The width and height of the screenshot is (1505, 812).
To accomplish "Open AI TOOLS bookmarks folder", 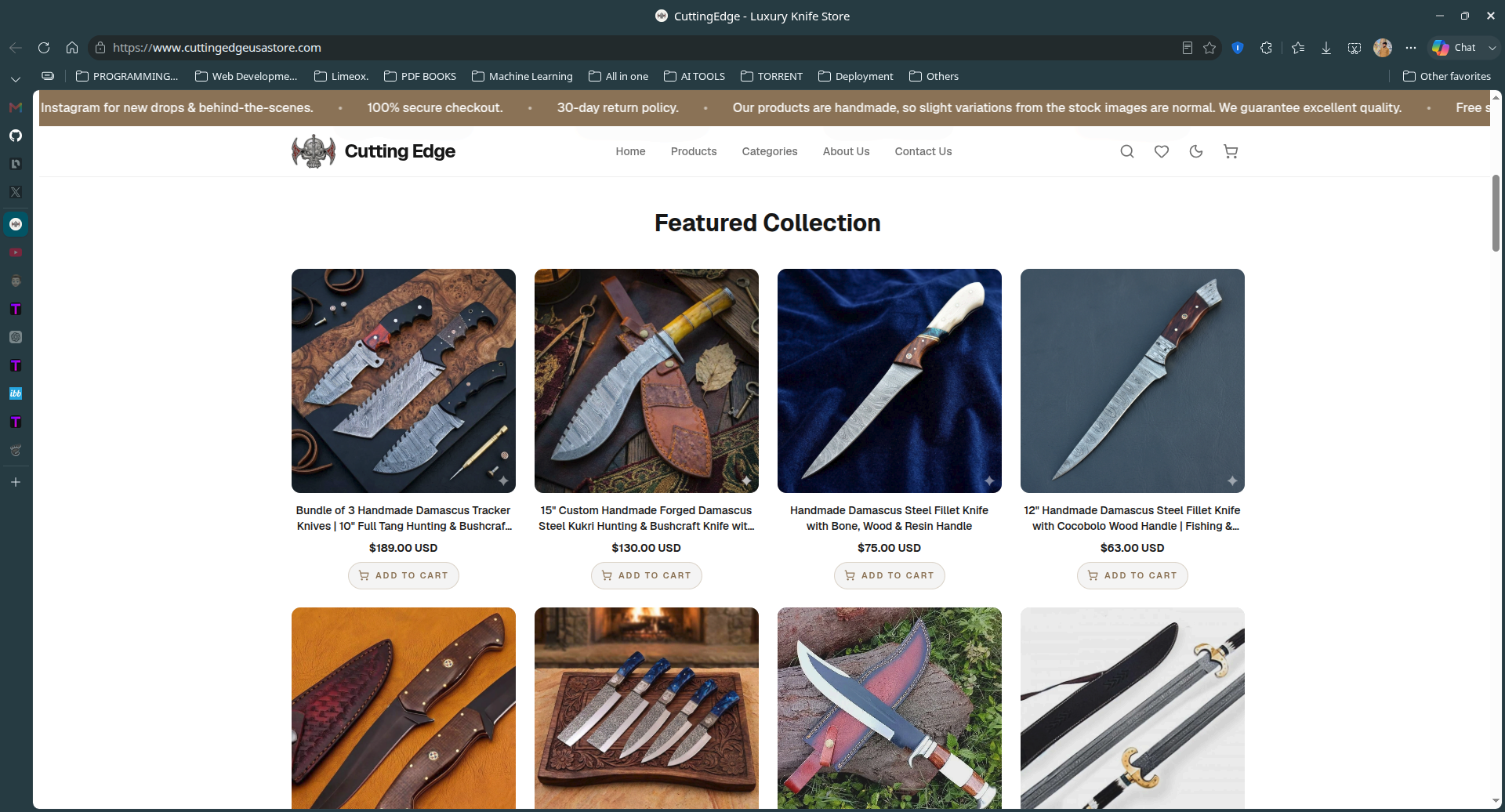I will tap(694, 76).
